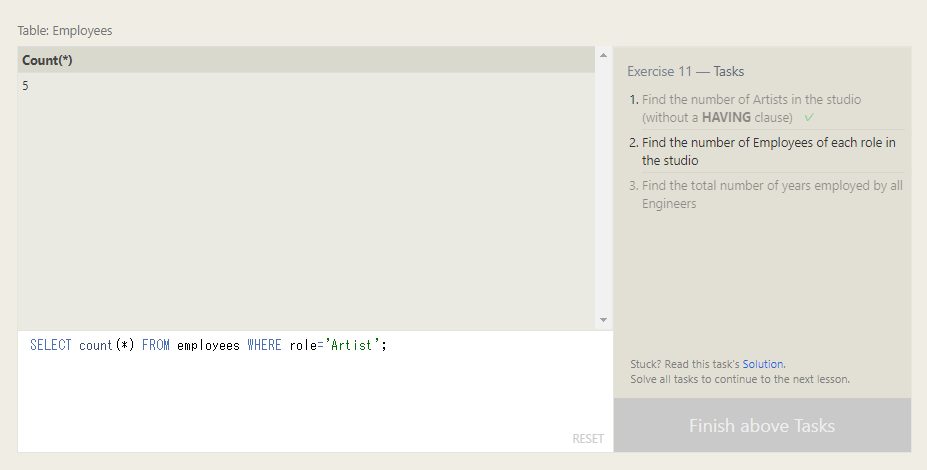
Task: Click RESET to clear the query
Action: (588, 439)
